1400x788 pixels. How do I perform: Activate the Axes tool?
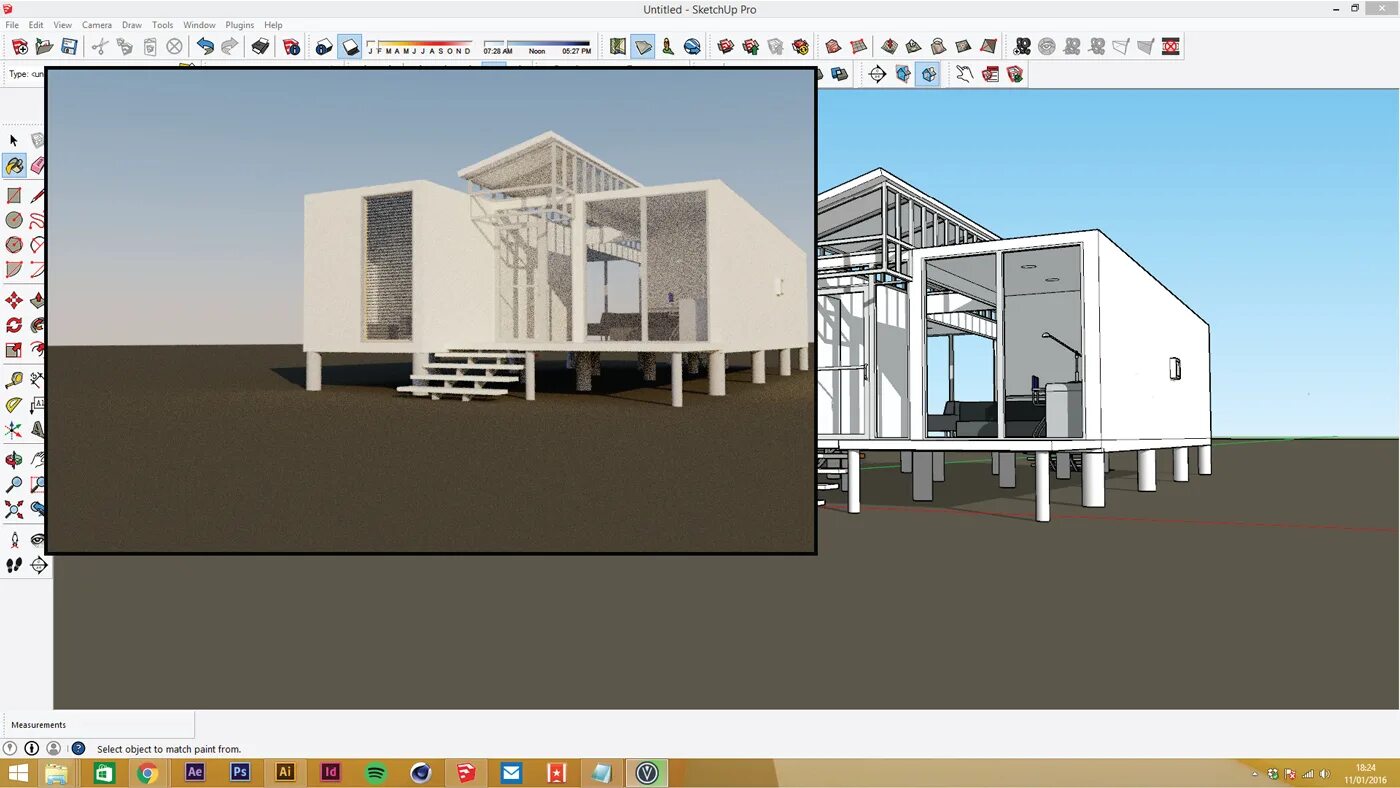point(14,430)
